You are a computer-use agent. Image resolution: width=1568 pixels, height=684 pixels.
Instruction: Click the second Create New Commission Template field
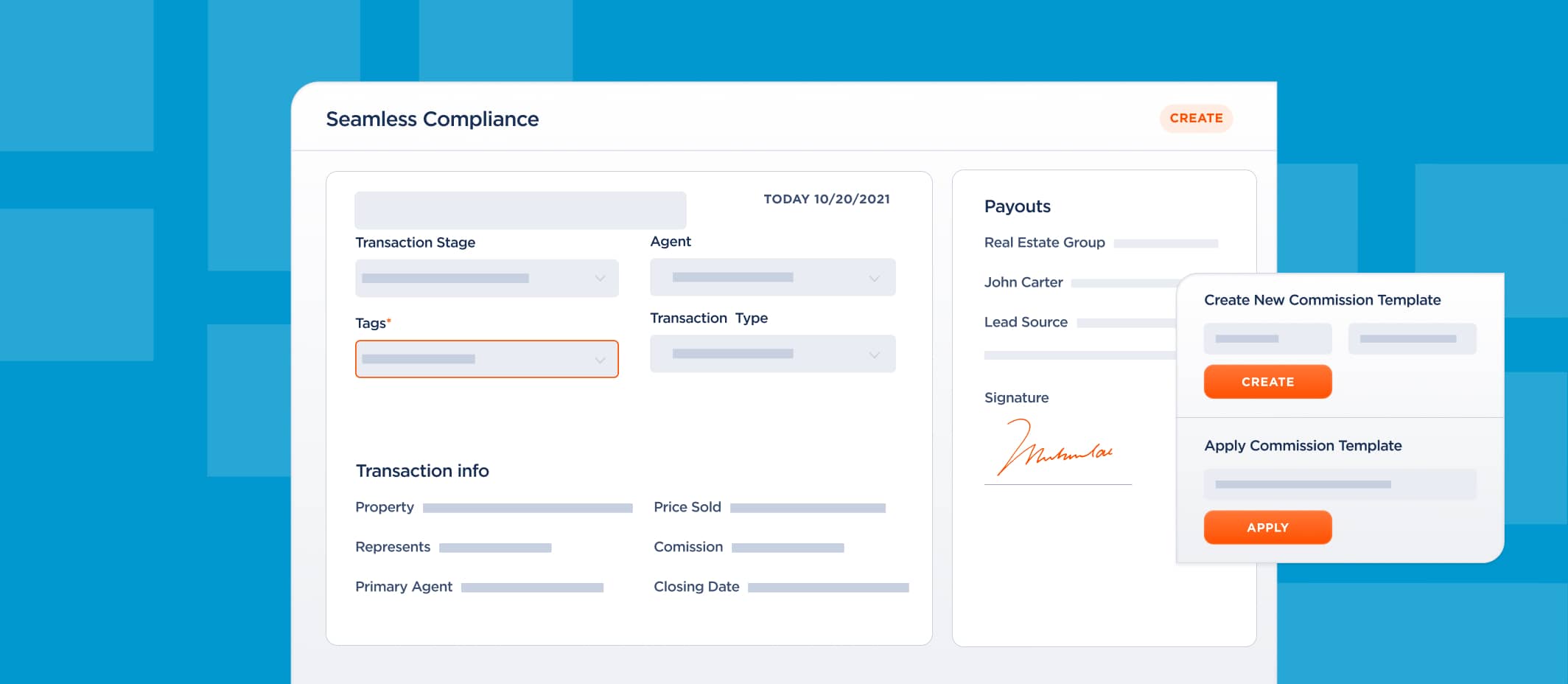point(1412,338)
